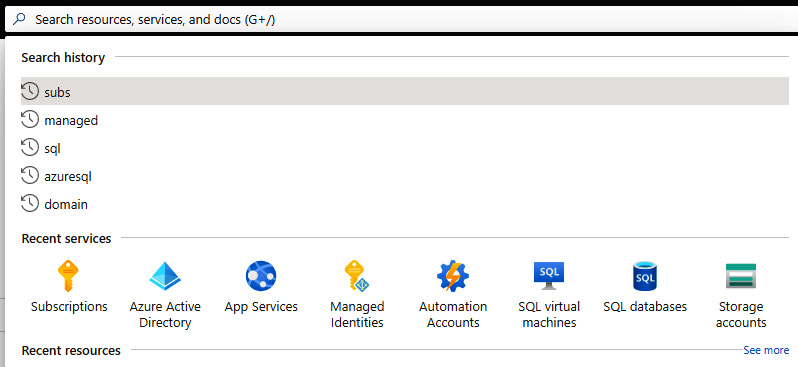The width and height of the screenshot is (798, 367).
Task: Select the 'domain' search history entry
Action: tap(405, 204)
